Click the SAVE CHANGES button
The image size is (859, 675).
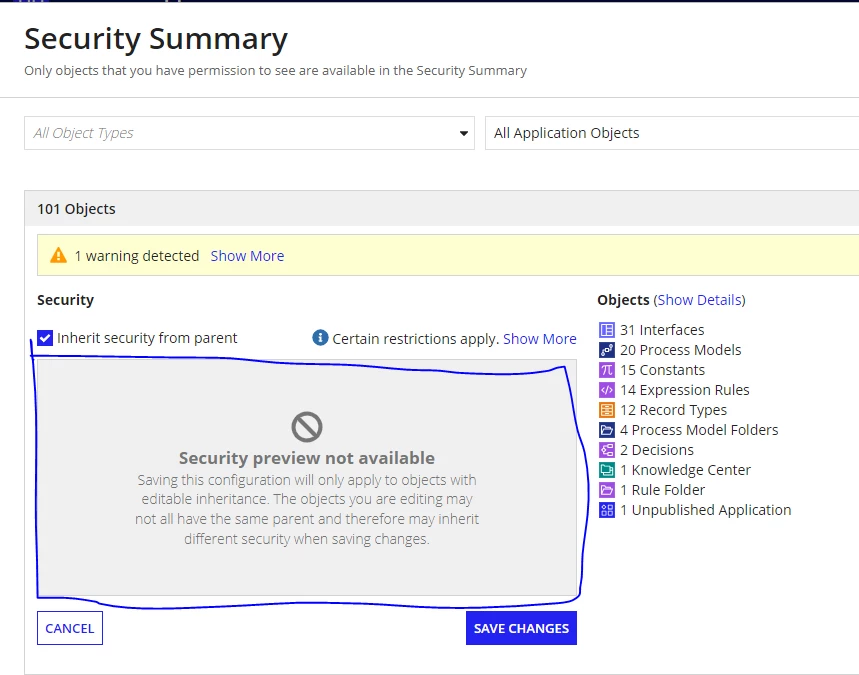coord(521,628)
